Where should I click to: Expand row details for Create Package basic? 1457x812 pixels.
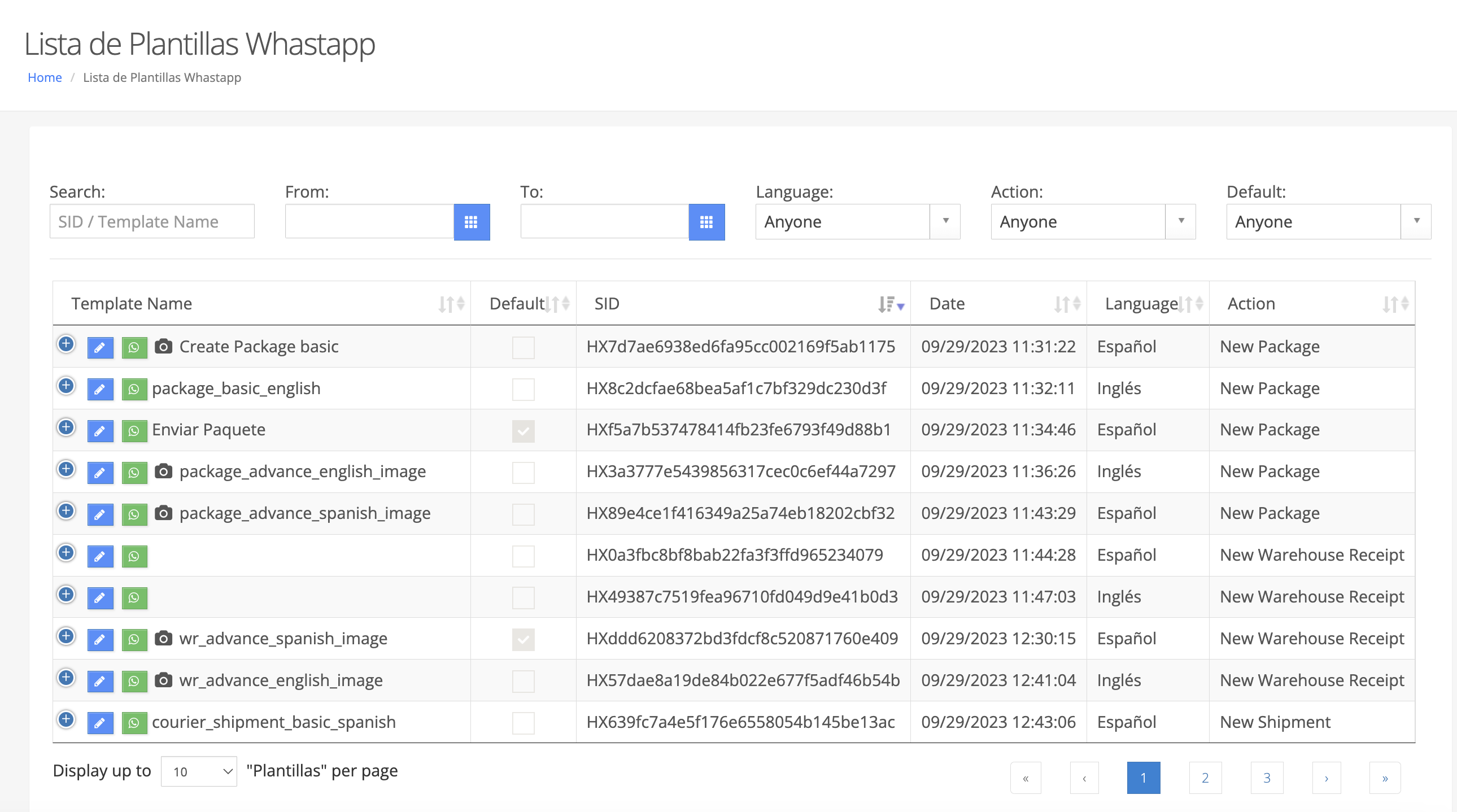tap(66, 344)
